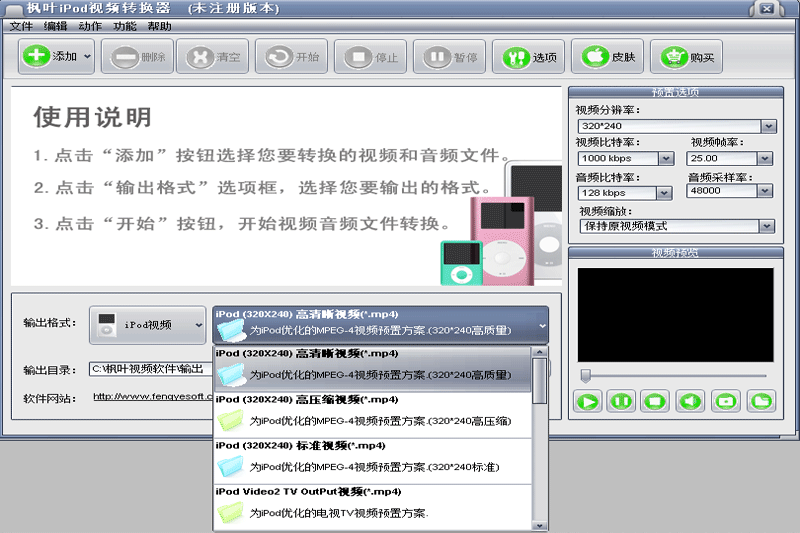Select the 标准视频 (*.mp4) preset item
This screenshot has width=800, height=533.
click(372, 461)
